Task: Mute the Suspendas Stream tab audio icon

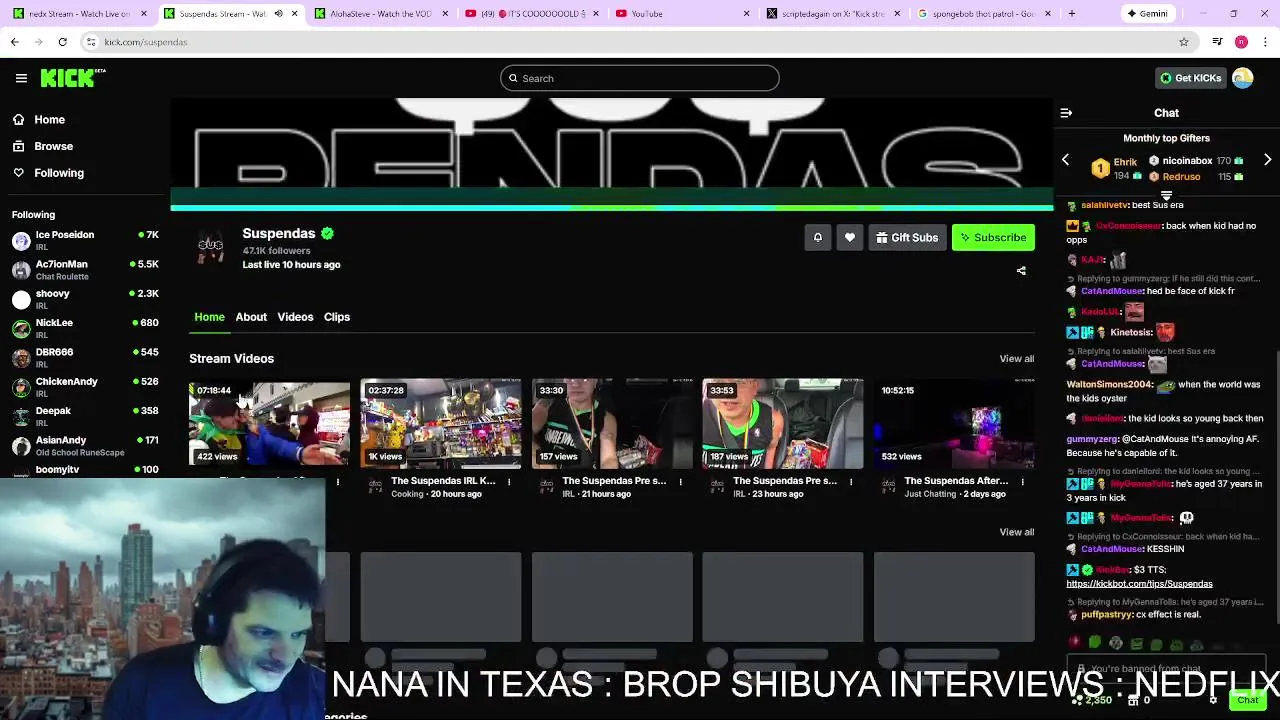Action: pyautogui.click(x=278, y=14)
